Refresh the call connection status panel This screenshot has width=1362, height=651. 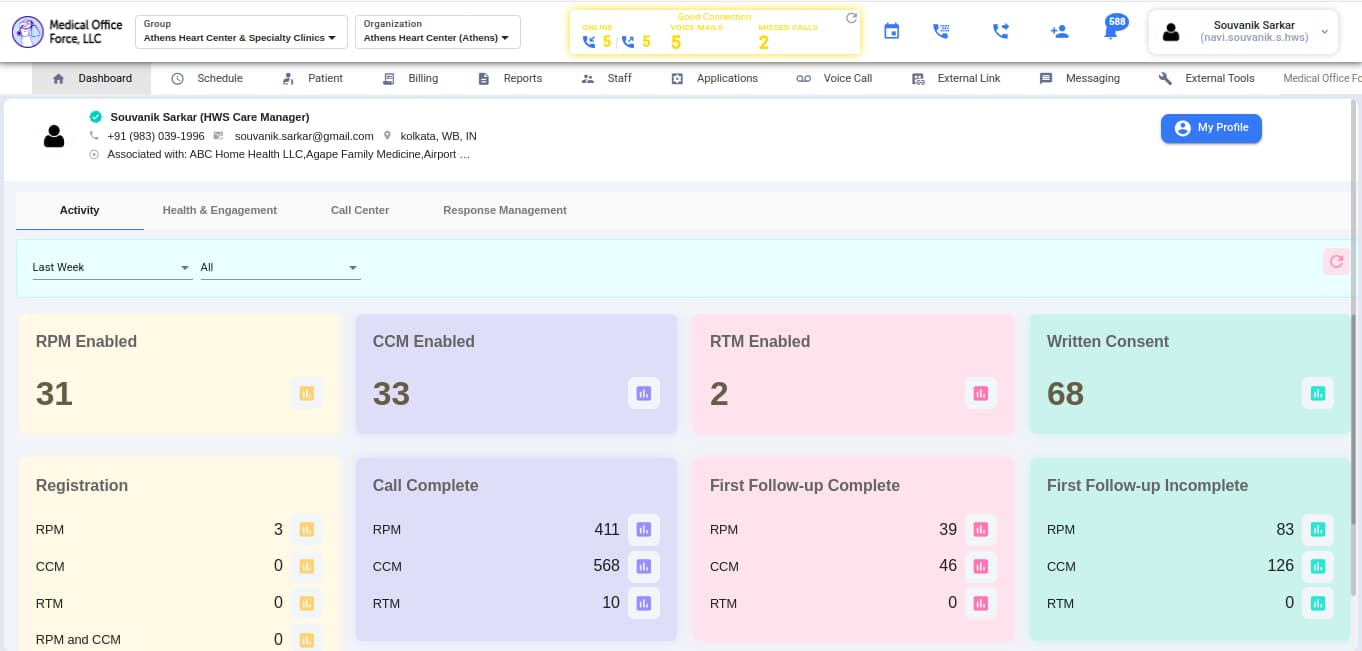point(851,18)
